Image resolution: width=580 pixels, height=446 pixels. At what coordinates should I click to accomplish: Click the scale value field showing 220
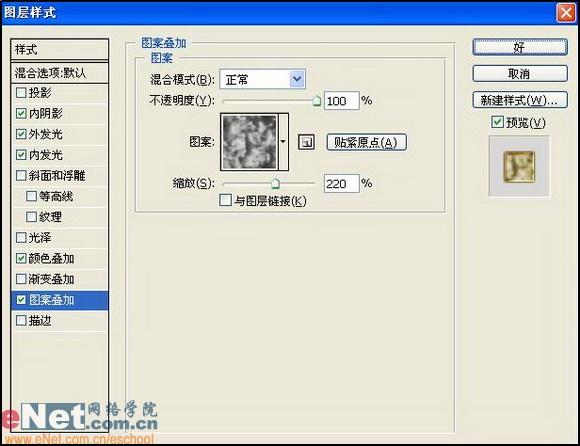(x=341, y=183)
